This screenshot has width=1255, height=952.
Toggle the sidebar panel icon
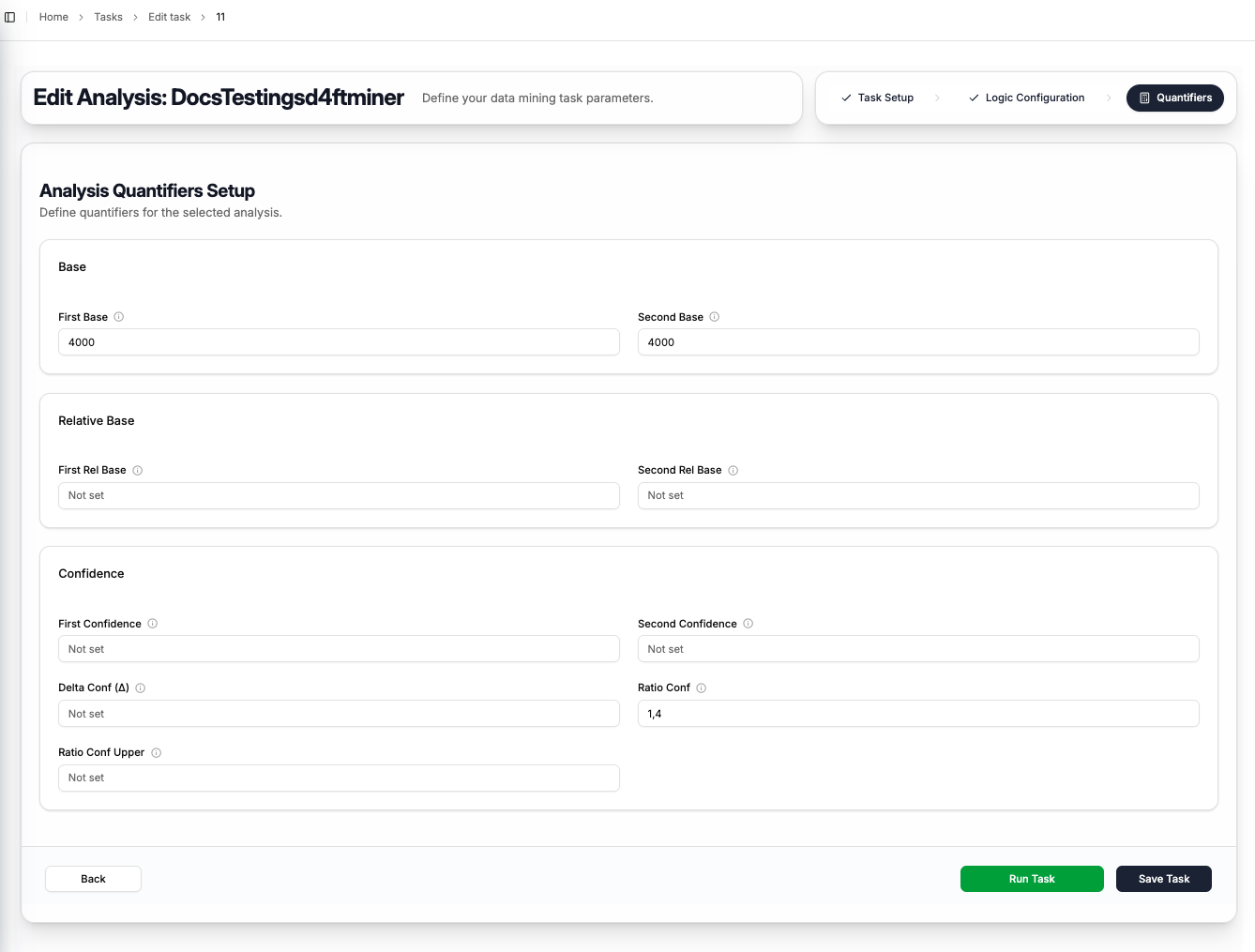[x=10, y=17]
